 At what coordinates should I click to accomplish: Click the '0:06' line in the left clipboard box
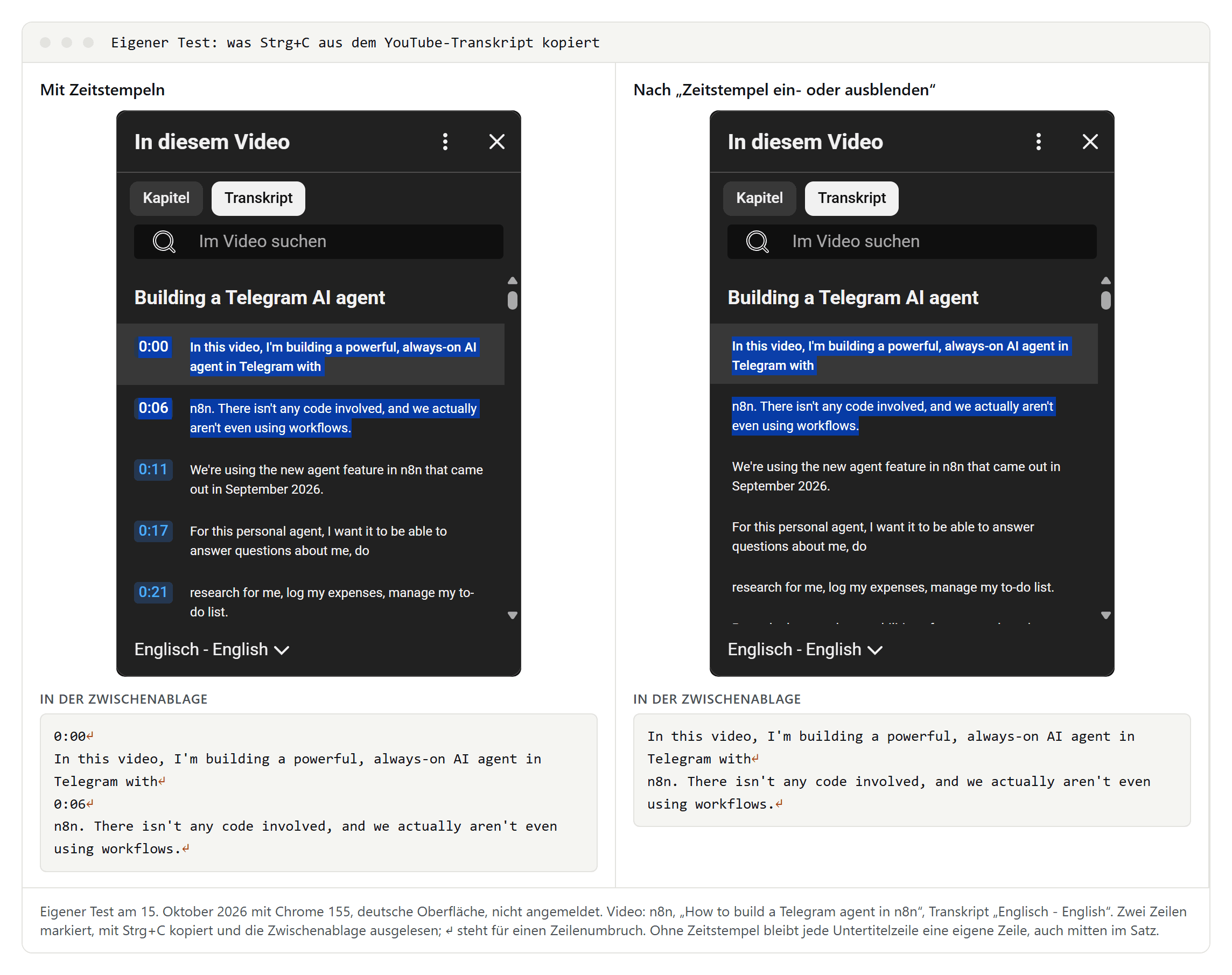[73, 803]
